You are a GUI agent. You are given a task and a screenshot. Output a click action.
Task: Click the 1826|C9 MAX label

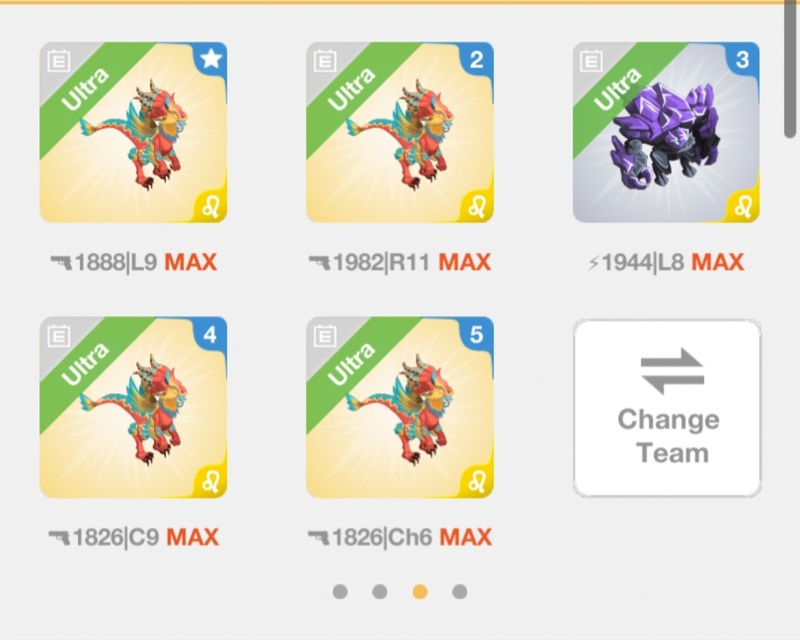coord(134,537)
